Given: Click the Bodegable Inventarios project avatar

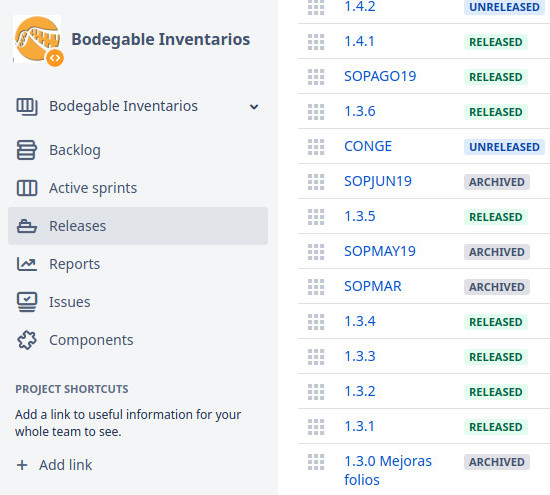Looking at the screenshot, I should 38,40.
